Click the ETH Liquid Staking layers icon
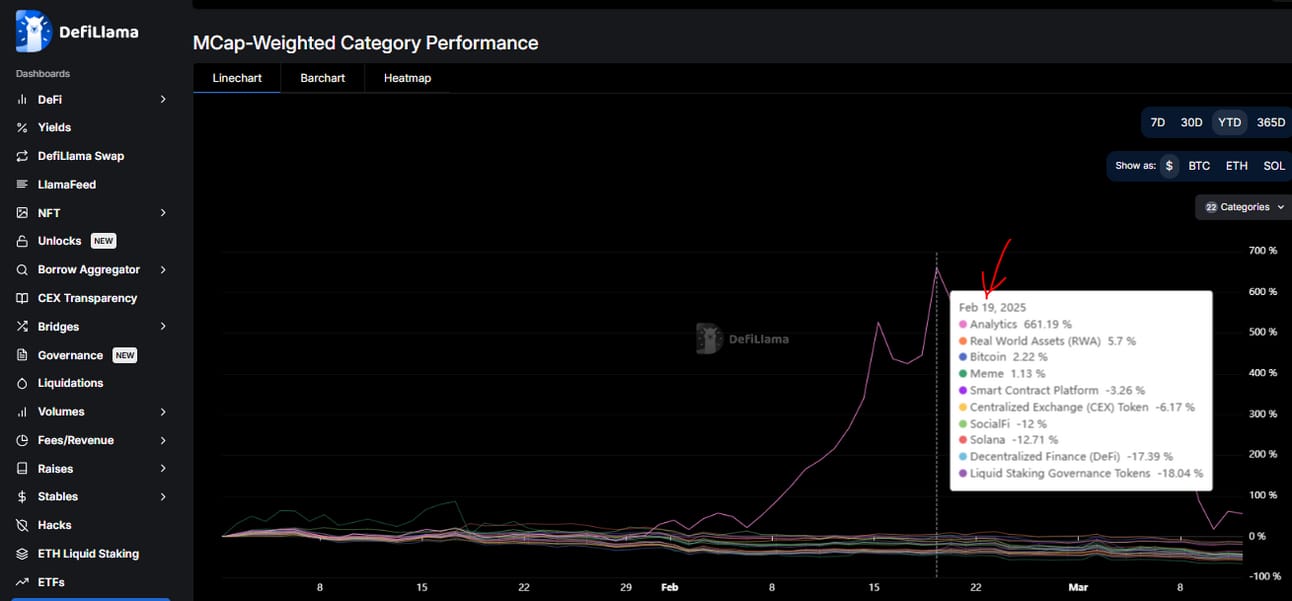This screenshot has height=601, width=1292. pos(22,554)
